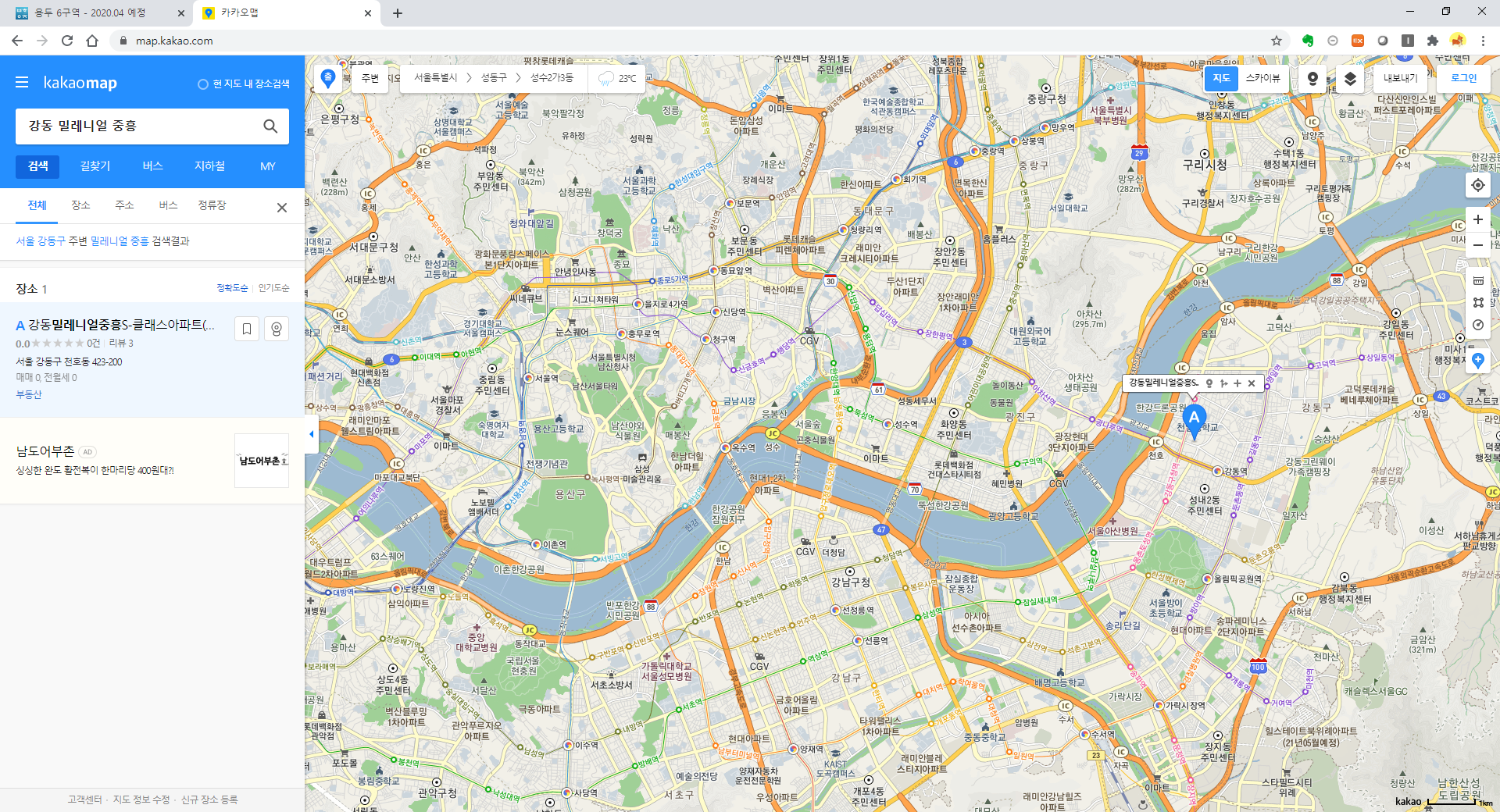Open the 강동밀레니얼중흥S-클래스아파트 result title
1500x812 pixels.
coord(121,325)
